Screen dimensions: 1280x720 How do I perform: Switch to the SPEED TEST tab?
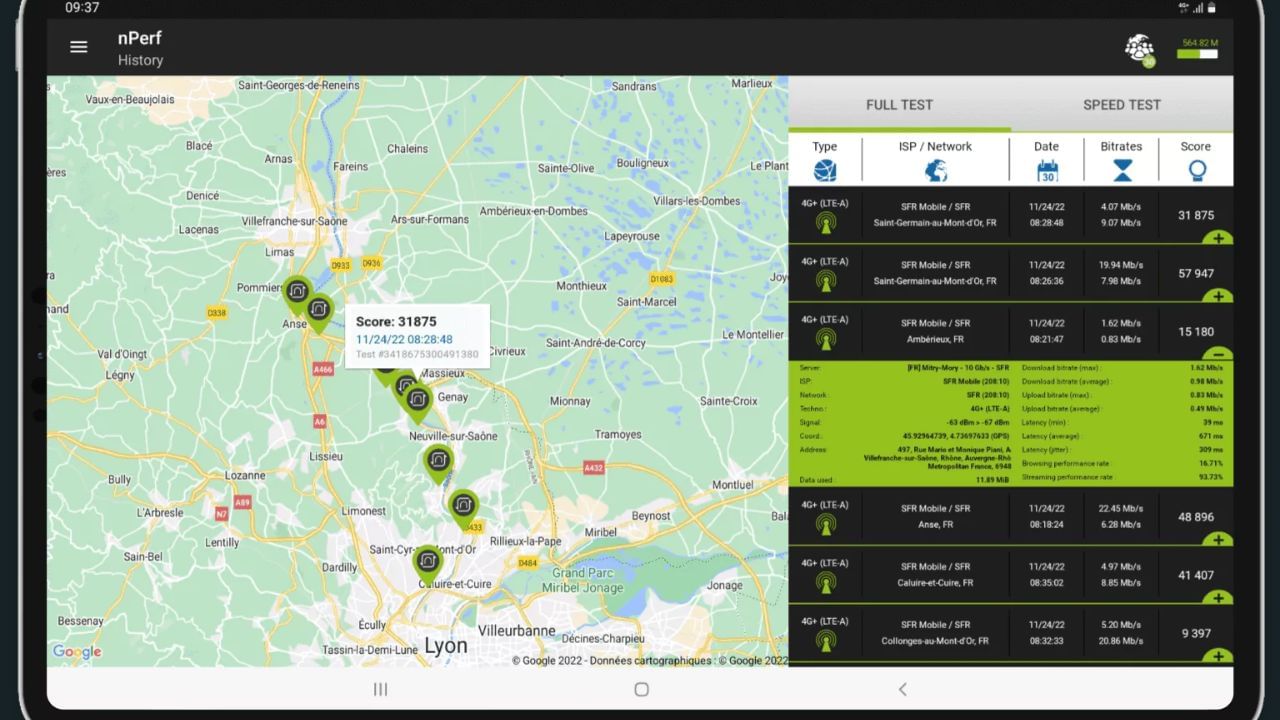pos(1122,104)
